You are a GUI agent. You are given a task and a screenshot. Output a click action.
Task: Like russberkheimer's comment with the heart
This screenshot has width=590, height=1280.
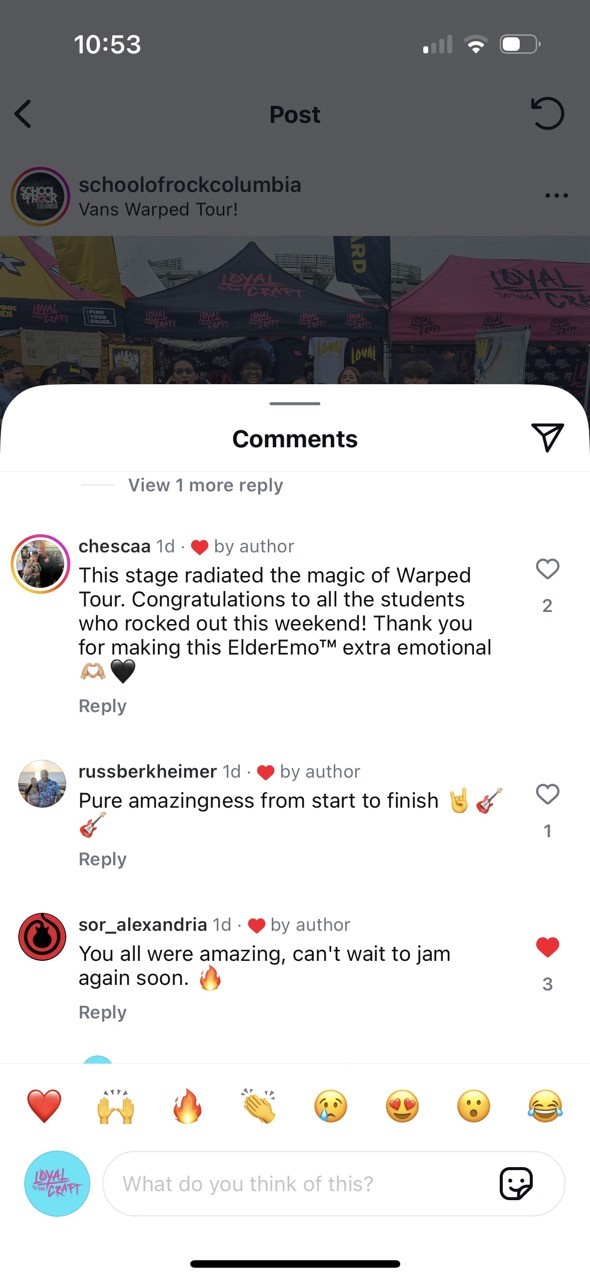(x=547, y=794)
